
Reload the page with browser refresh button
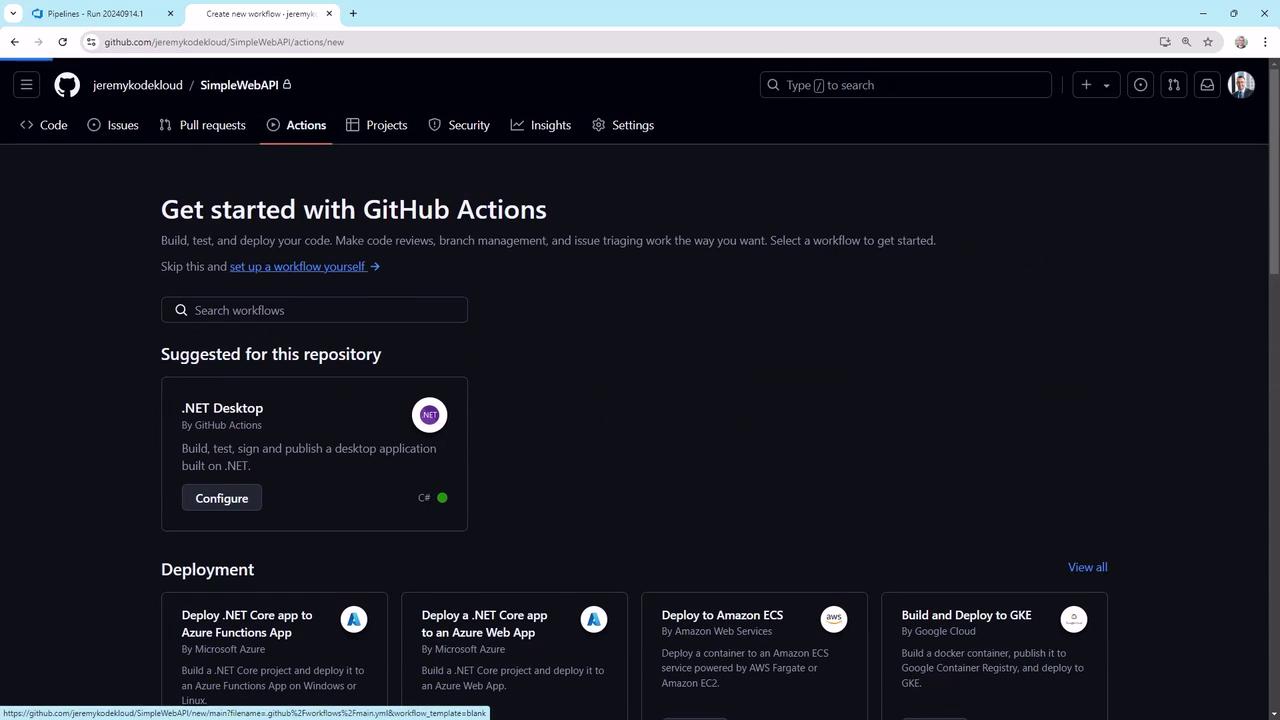62,42
